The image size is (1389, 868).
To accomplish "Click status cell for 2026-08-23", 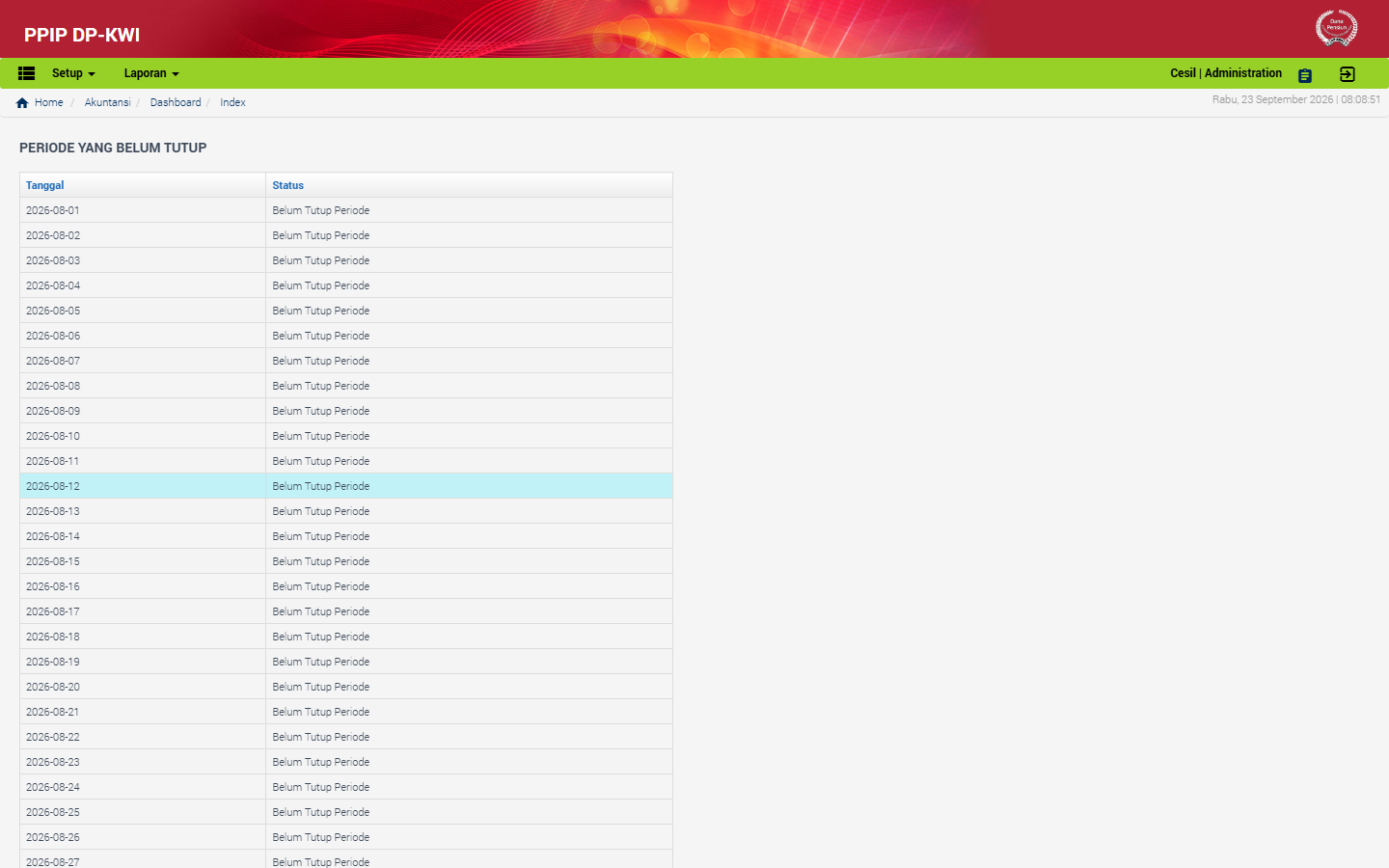I will (x=469, y=762).
